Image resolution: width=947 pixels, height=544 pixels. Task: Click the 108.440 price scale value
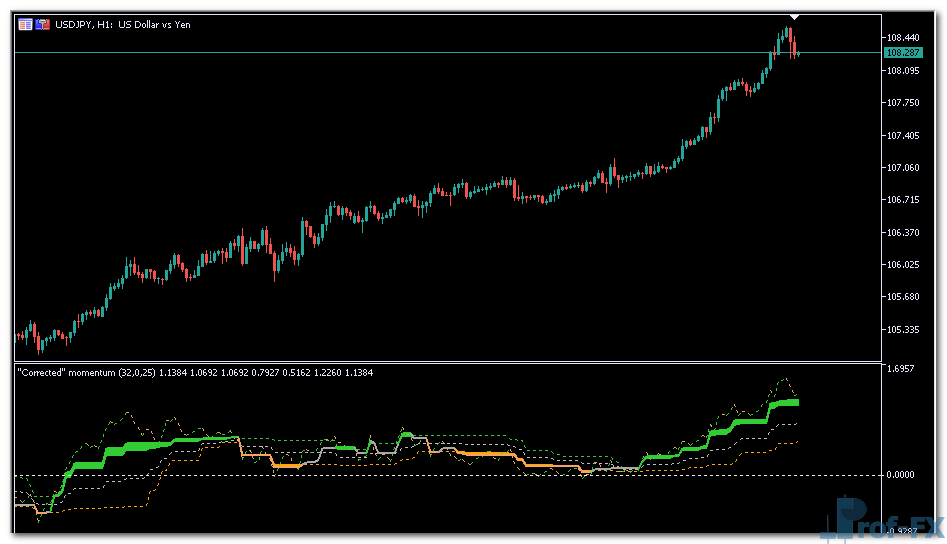click(x=902, y=38)
